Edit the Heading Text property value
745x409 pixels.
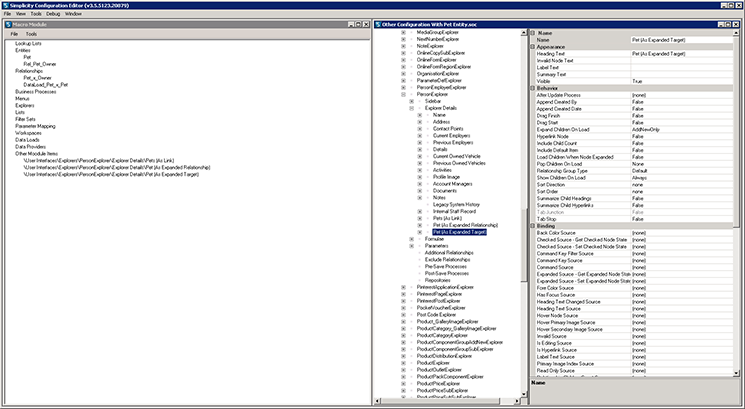tap(682, 54)
